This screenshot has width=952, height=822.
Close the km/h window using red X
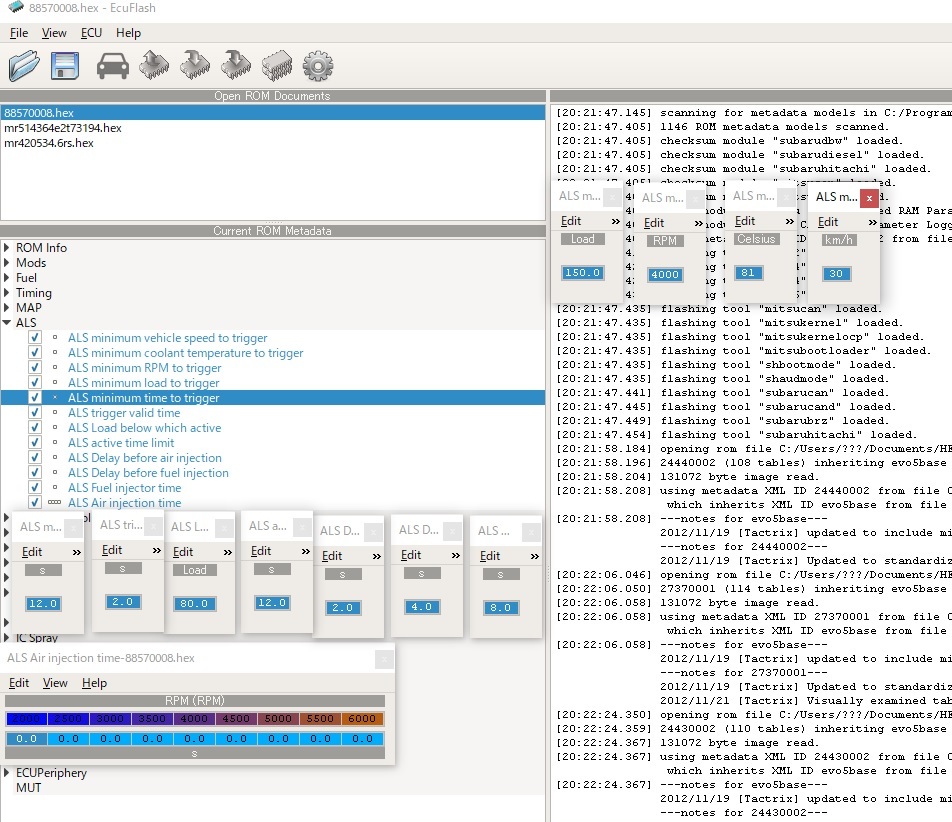point(869,198)
